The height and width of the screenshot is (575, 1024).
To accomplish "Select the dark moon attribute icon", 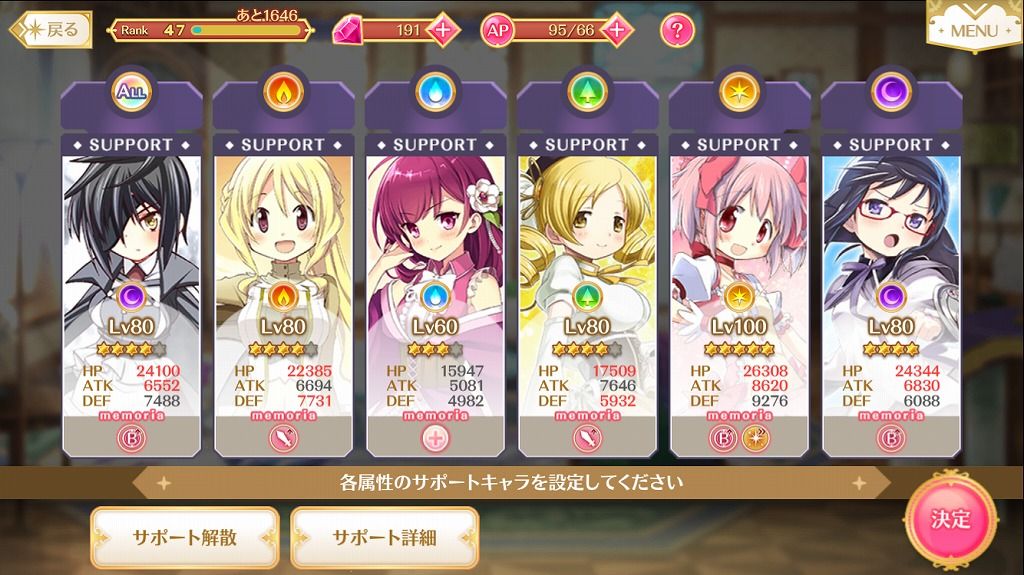I will click(x=891, y=91).
